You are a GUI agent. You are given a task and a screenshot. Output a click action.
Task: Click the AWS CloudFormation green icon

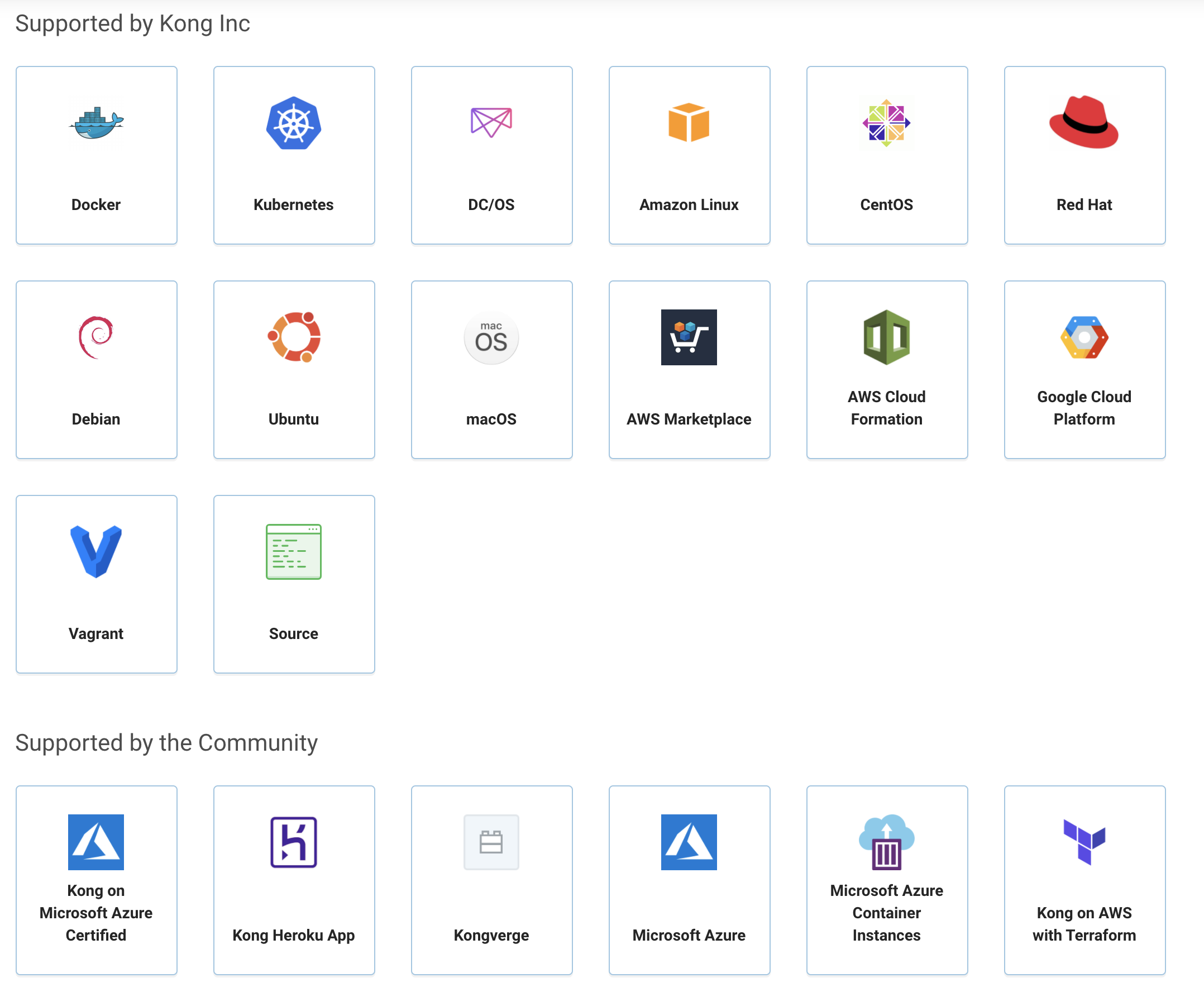(x=886, y=337)
